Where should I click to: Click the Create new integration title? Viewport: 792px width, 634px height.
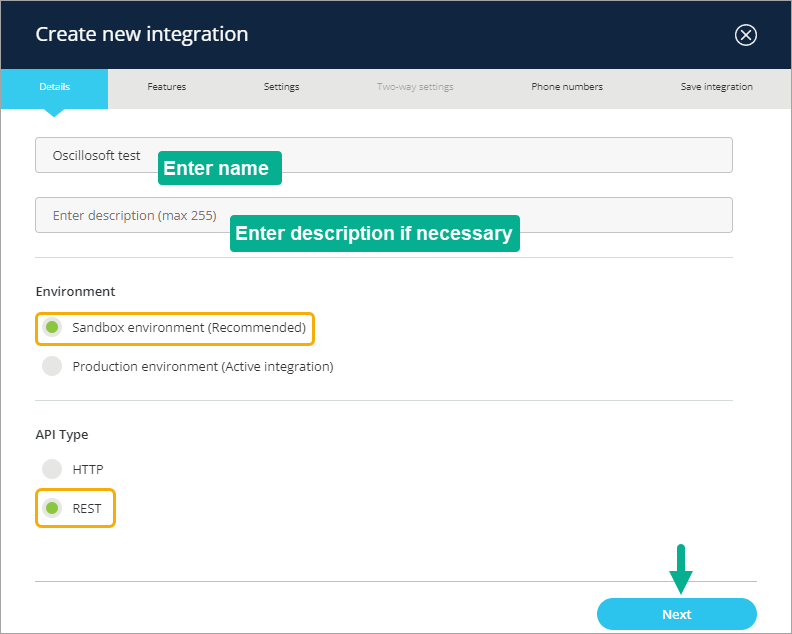click(x=142, y=34)
